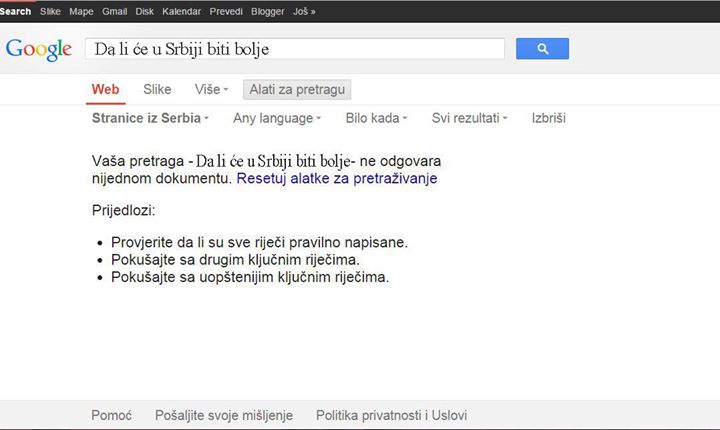The image size is (720, 430).
Task: Click the blue magnifier search button
Action: click(x=542, y=49)
